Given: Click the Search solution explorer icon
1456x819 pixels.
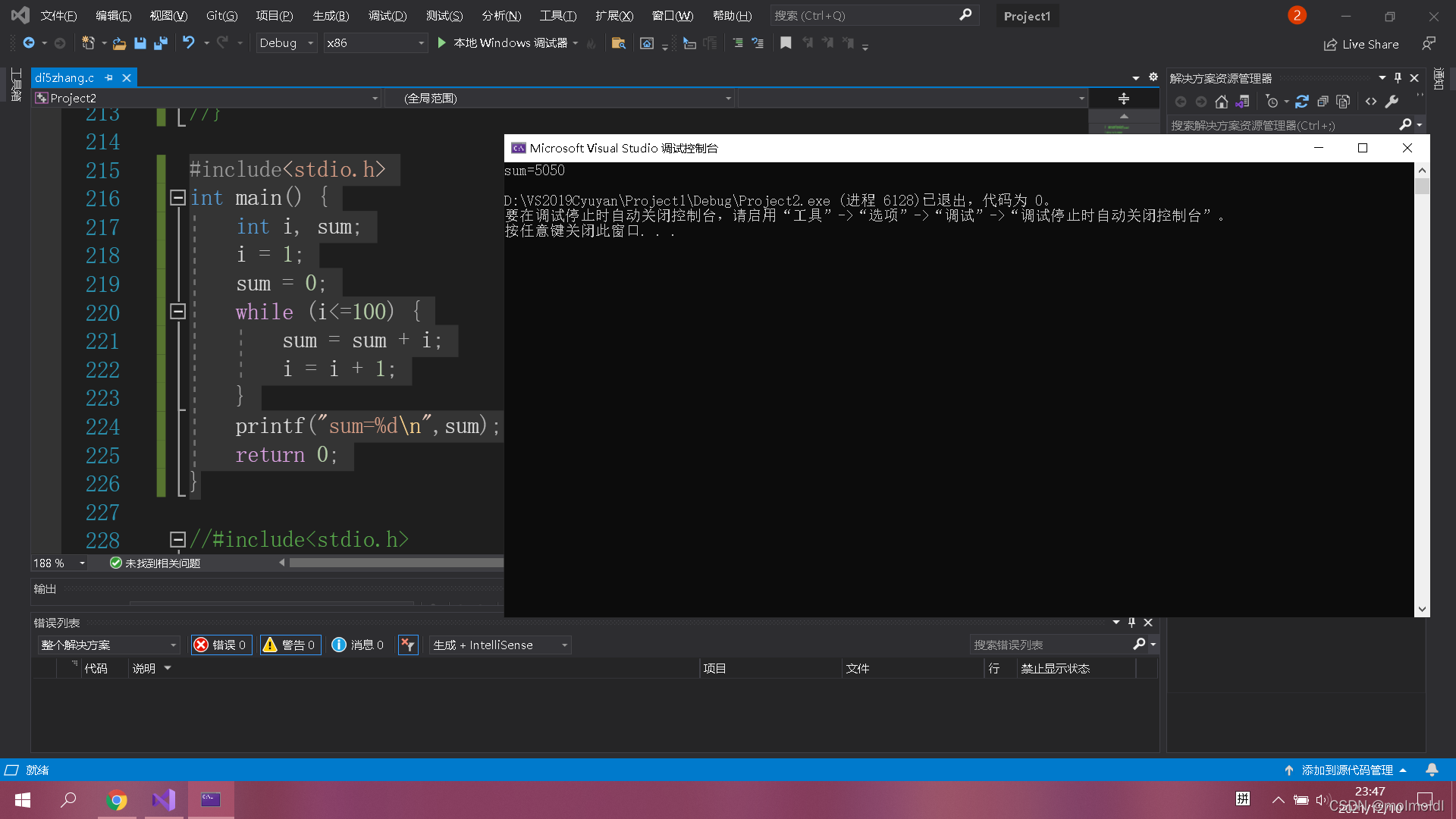Looking at the screenshot, I should point(1407,125).
